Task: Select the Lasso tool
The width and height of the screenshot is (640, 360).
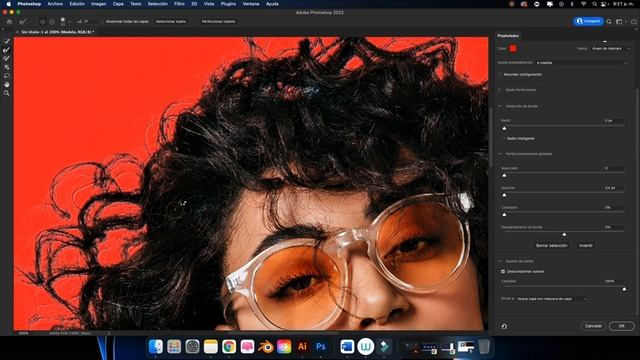Action: [7, 76]
